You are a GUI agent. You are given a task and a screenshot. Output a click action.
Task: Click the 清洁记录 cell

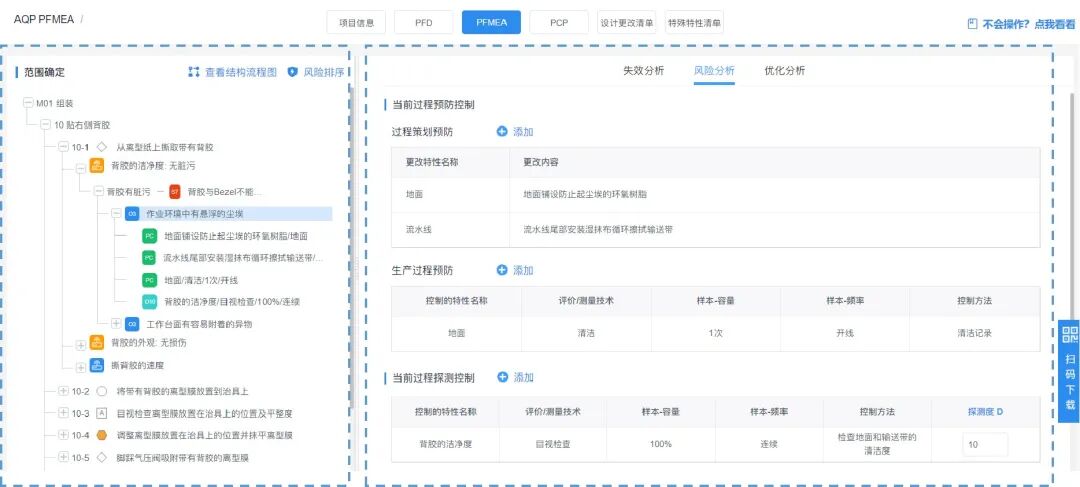(974, 333)
